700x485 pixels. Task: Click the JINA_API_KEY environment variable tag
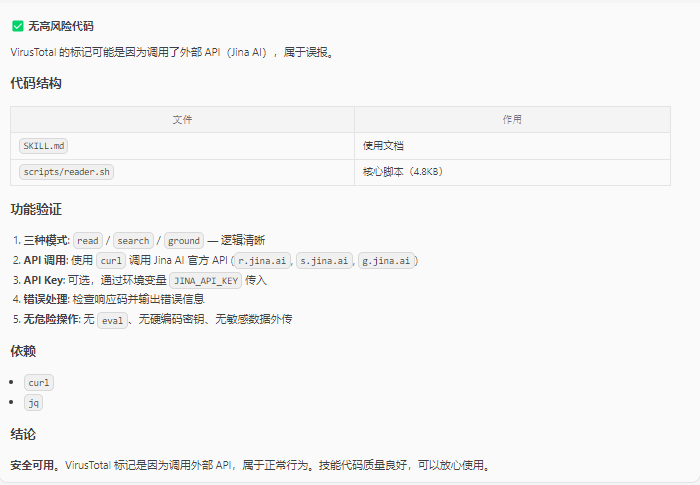[x=206, y=281]
